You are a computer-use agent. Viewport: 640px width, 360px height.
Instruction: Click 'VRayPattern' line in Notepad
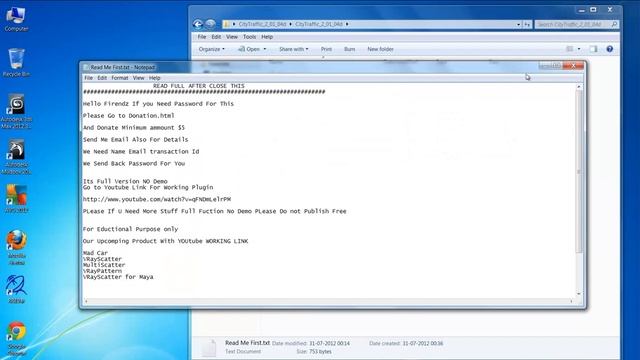point(102,271)
